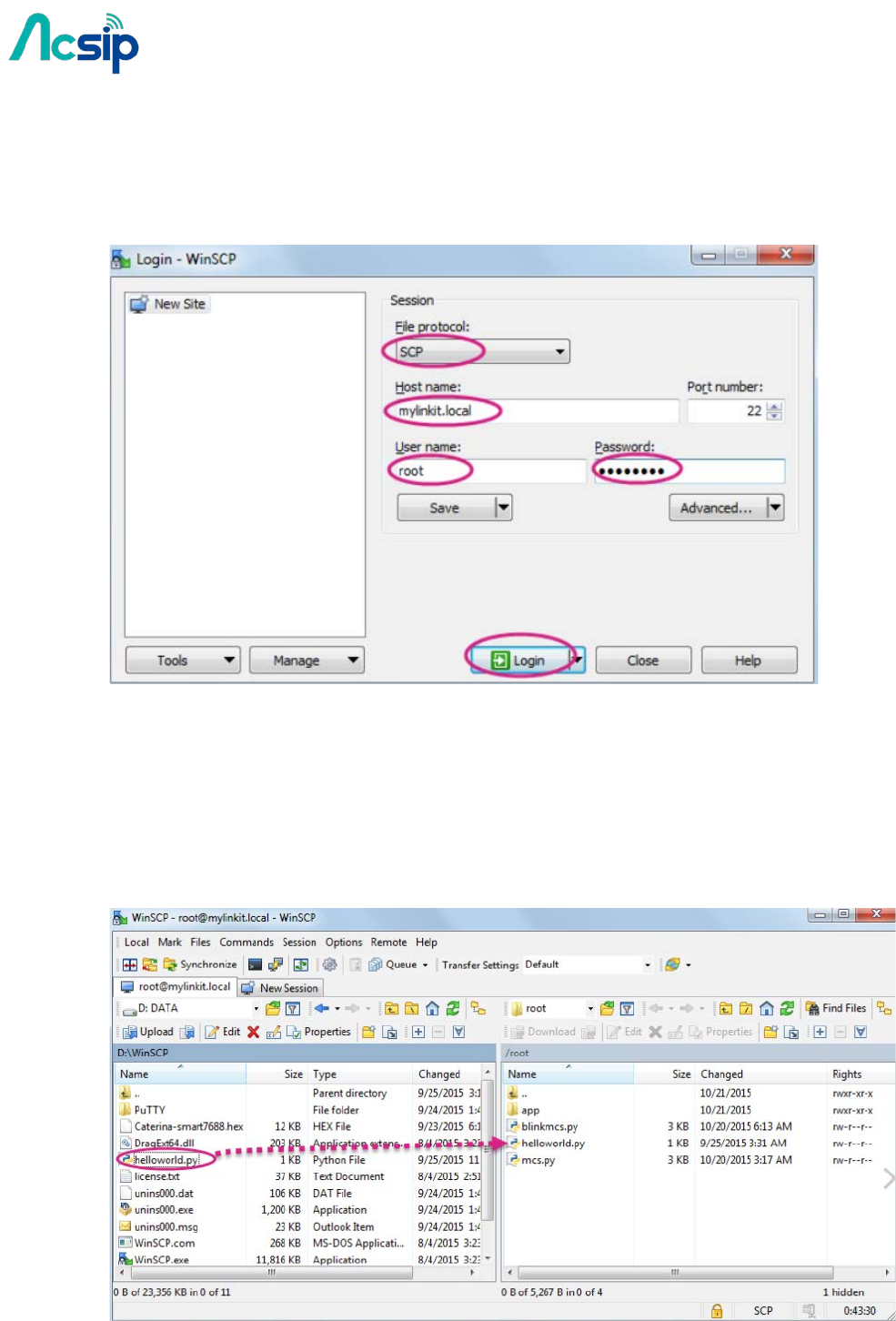896x1321 pixels.
Task: Click the remote Select Files plus icon
Action: 820,1032
